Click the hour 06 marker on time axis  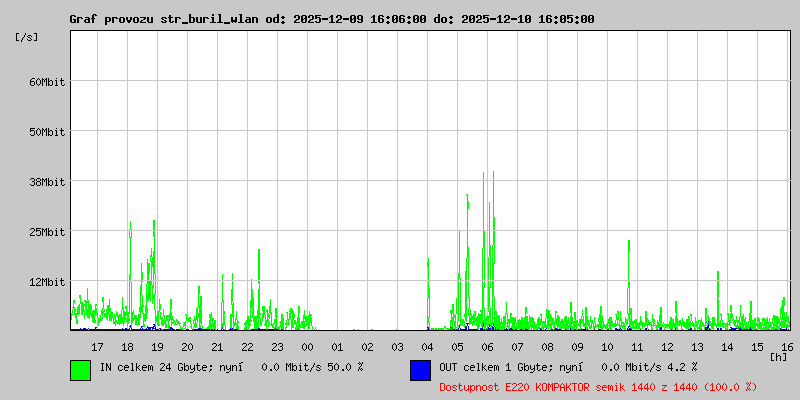coord(487,346)
